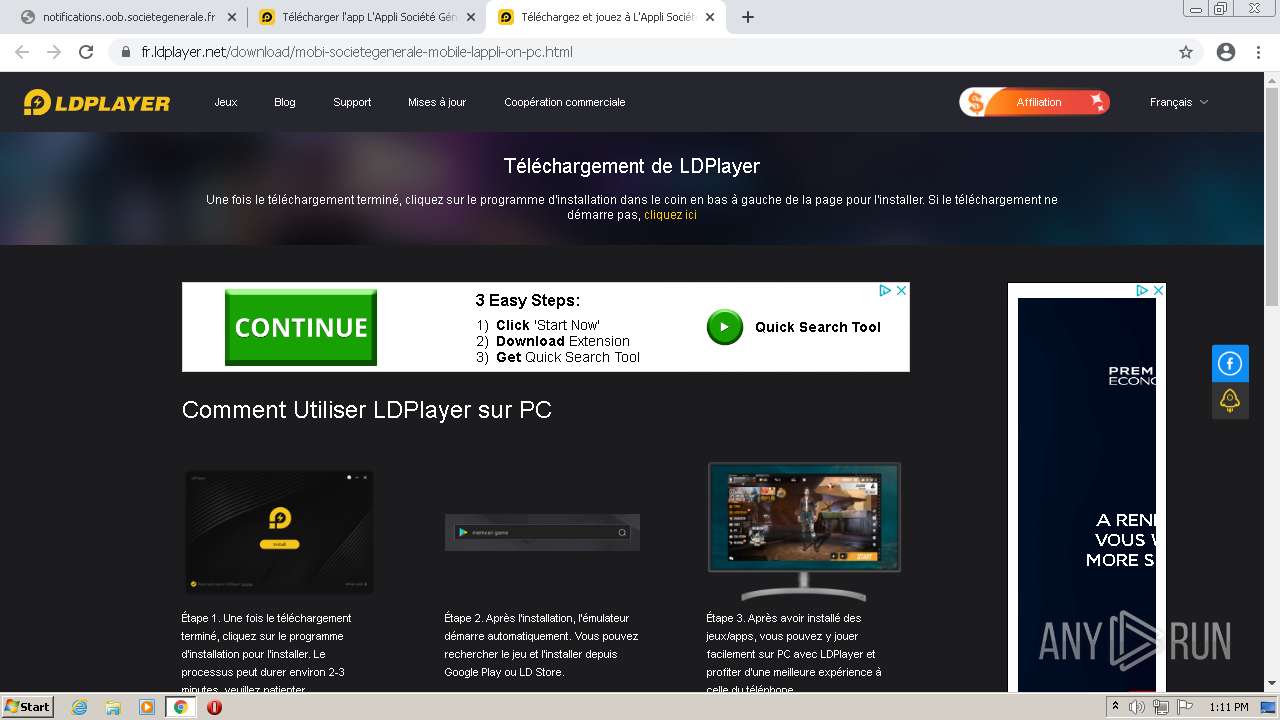This screenshot has width=1280, height=720.
Task: Click 'Téléchargement de LDPlayer' heading
Action: (x=632, y=166)
